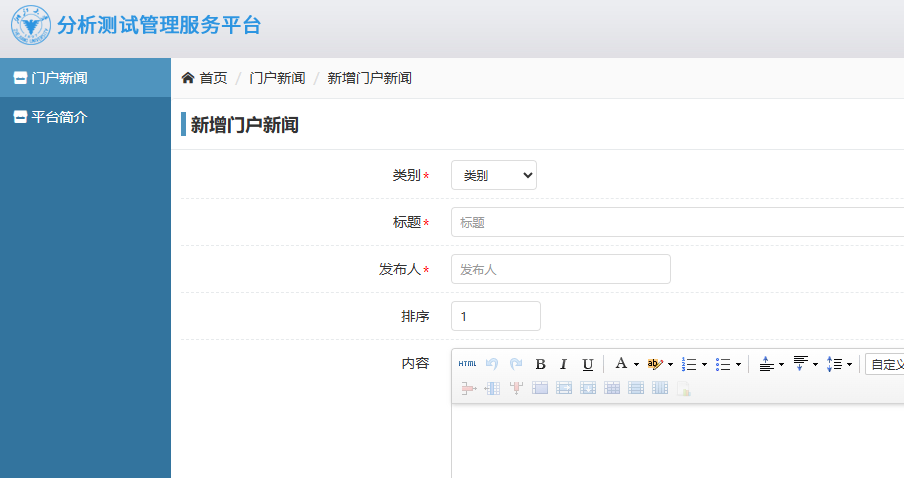904x478 pixels.
Task: Expand the spacing-before arrow options
Action: coord(781,364)
